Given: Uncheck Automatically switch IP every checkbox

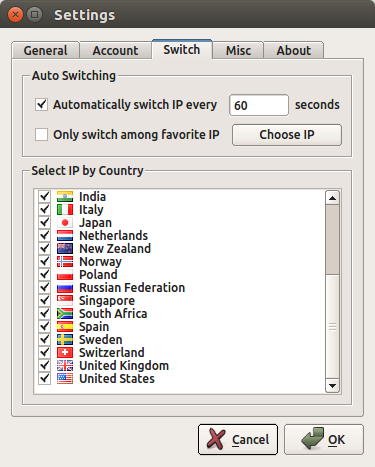Looking at the screenshot, I should 41,105.
